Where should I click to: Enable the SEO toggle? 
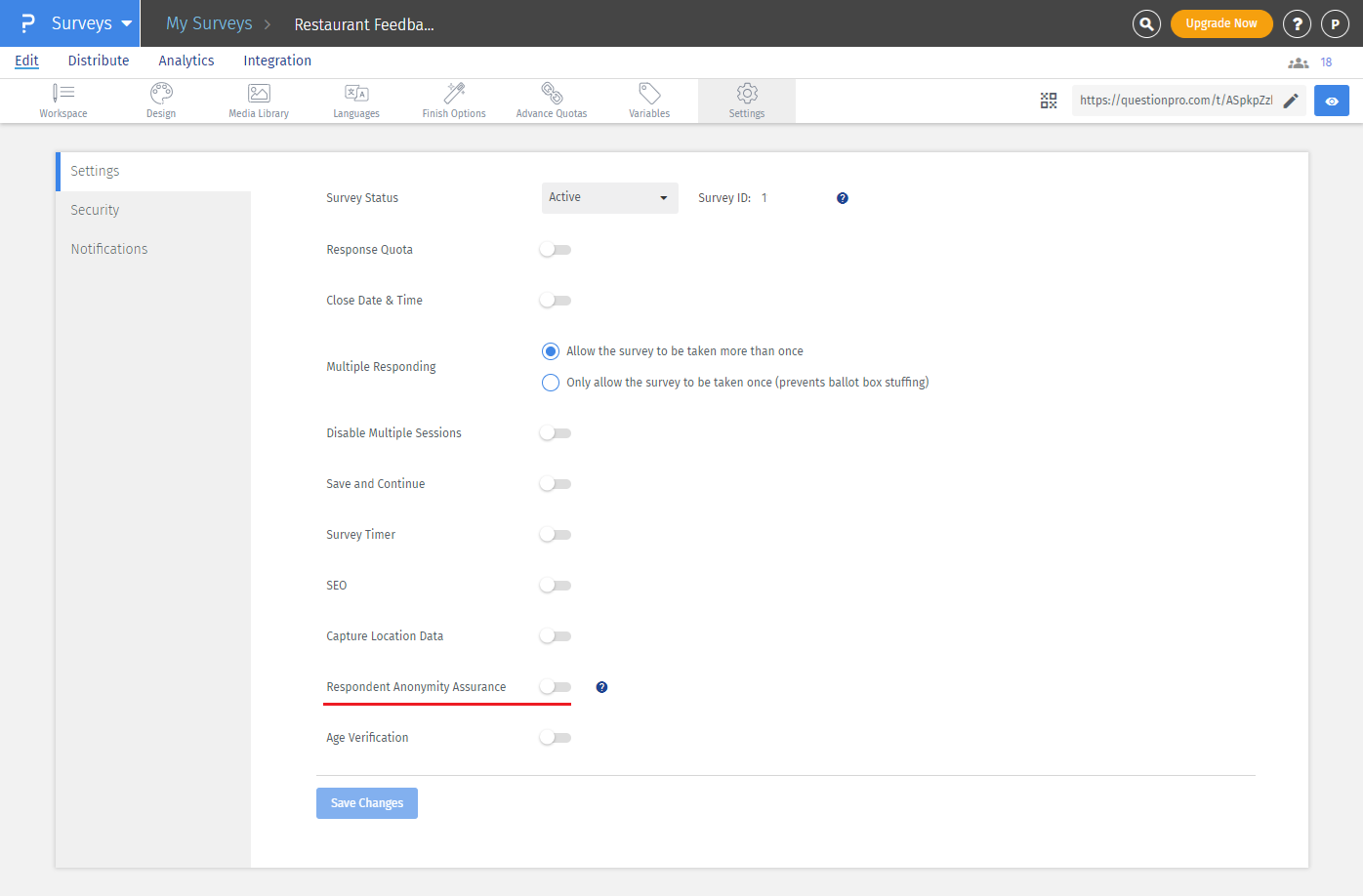pos(555,585)
